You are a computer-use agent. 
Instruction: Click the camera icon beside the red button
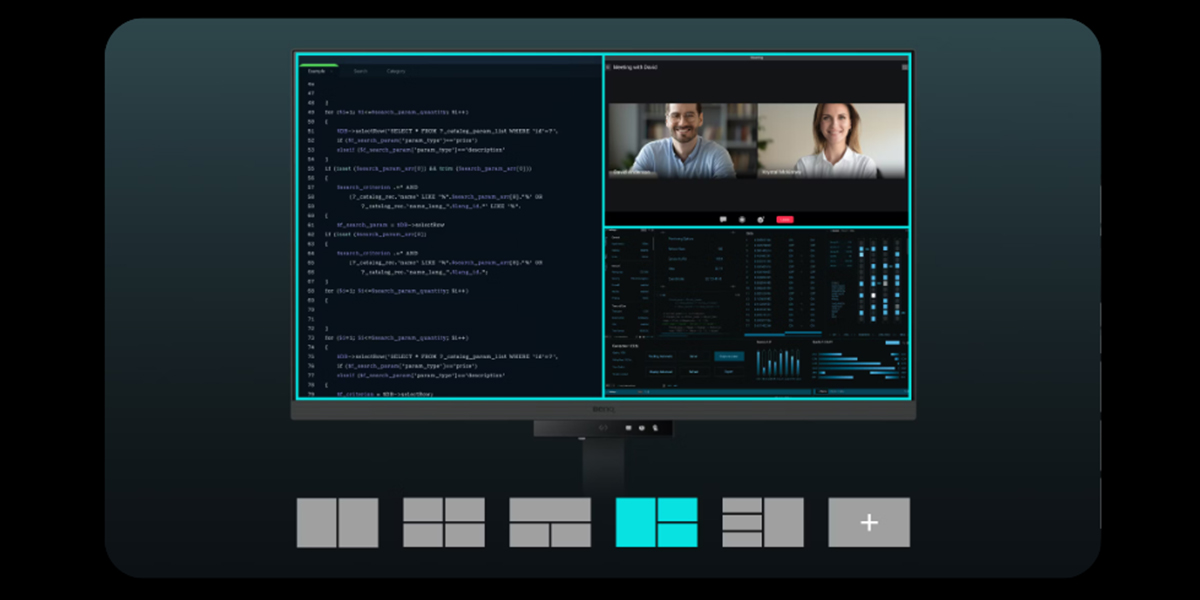tap(761, 219)
